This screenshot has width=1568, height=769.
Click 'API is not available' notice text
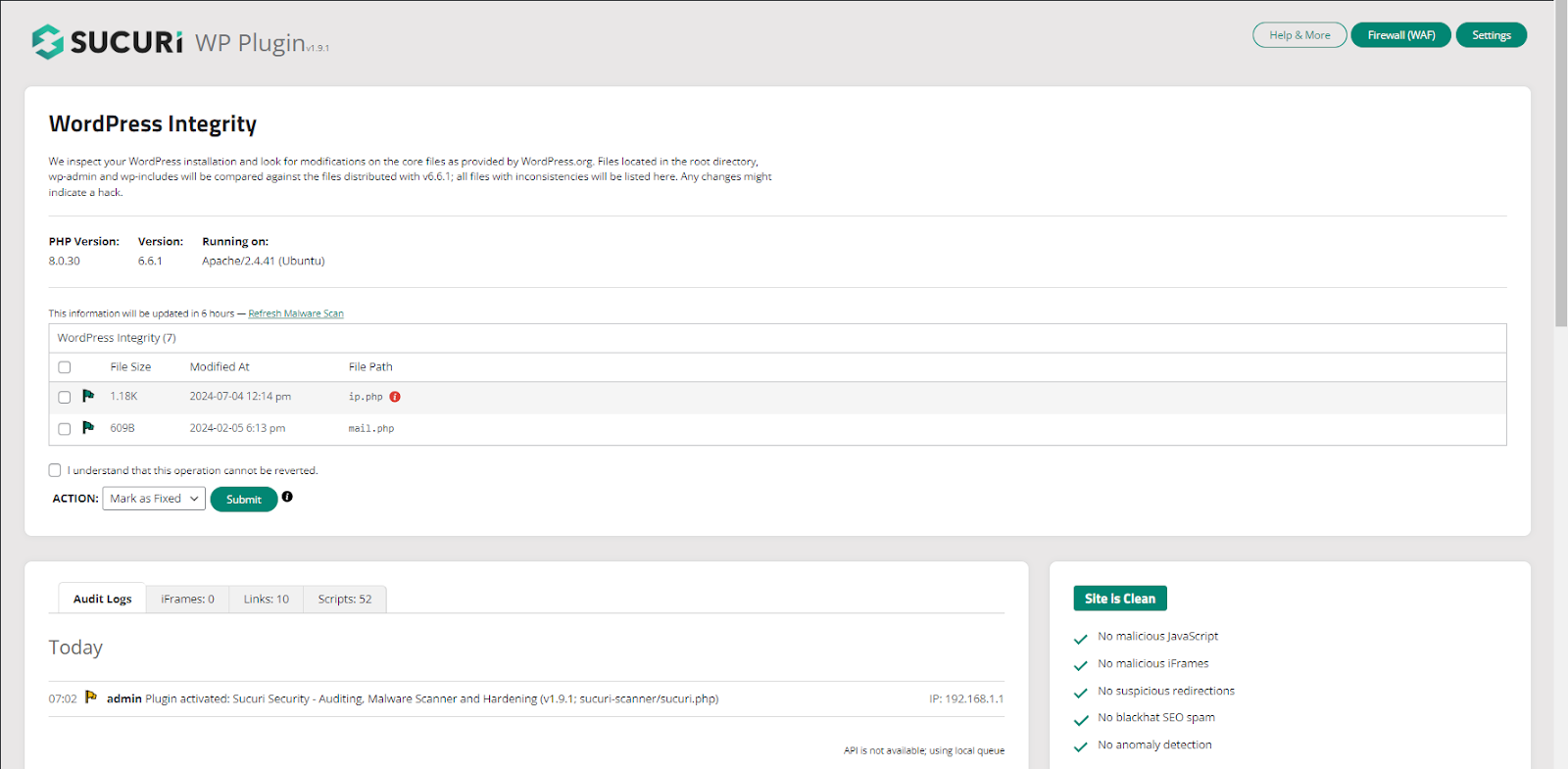[924, 750]
